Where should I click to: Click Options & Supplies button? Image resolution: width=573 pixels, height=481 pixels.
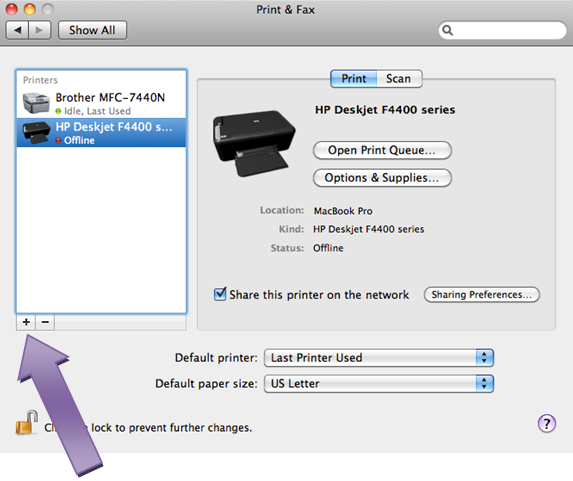382,178
